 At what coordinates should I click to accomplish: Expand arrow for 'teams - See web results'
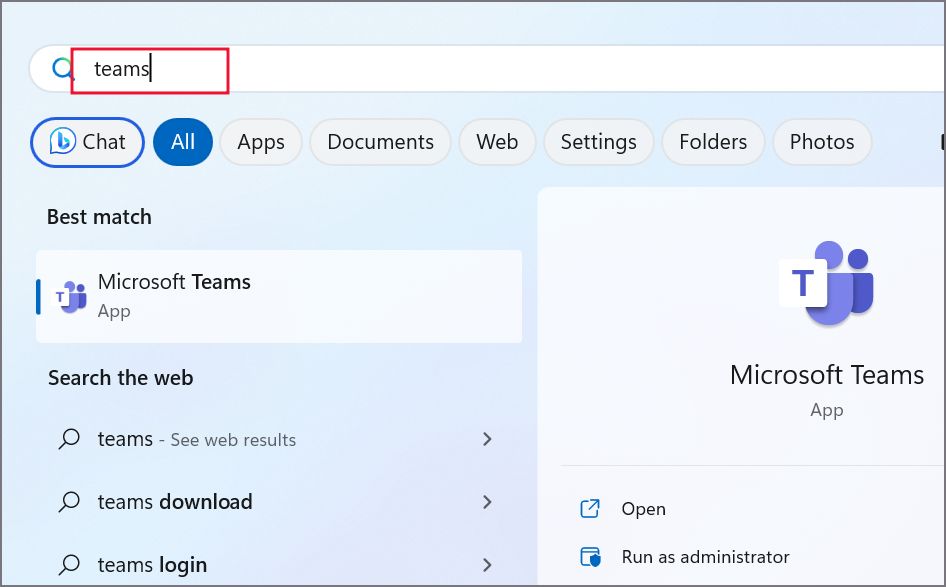pos(487,439)
